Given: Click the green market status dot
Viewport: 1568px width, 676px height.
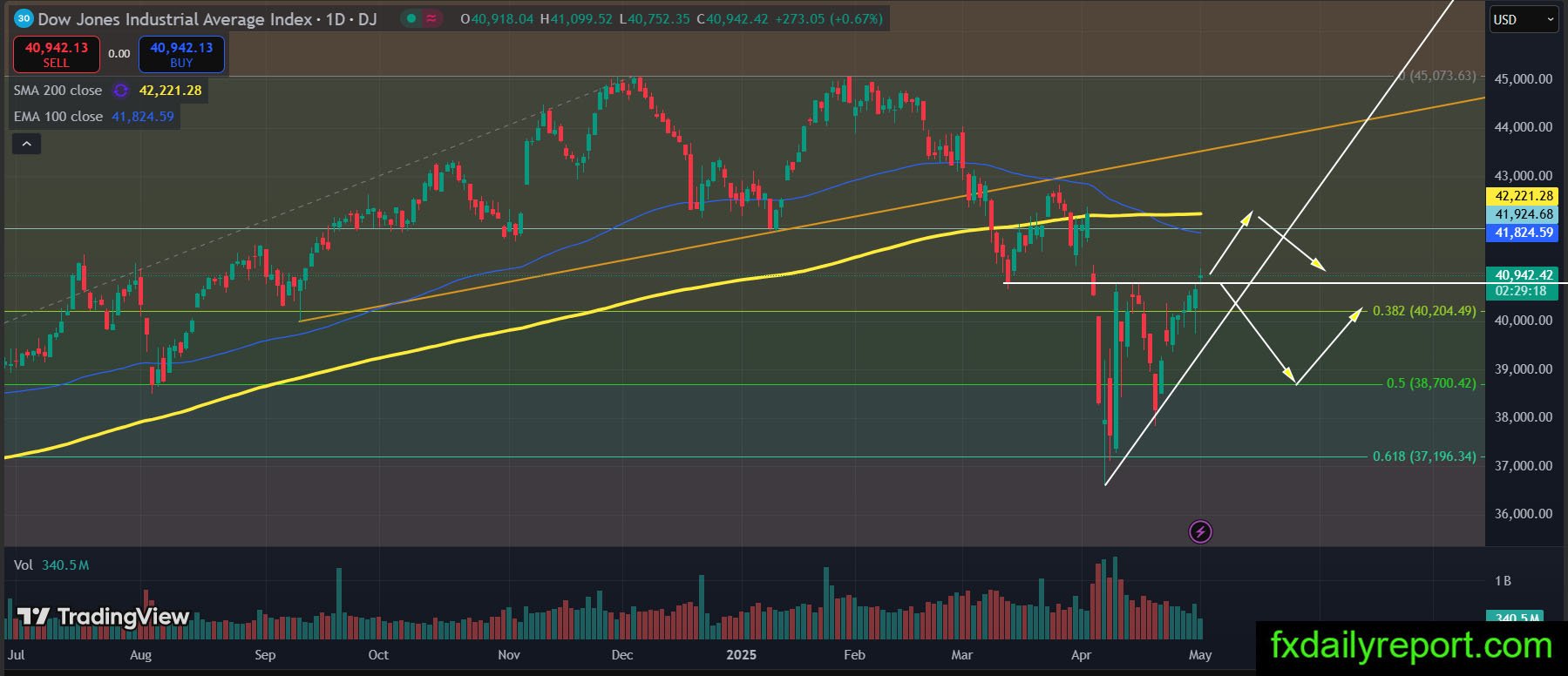Looking at the screenshot, I should (x=411, y=18).
